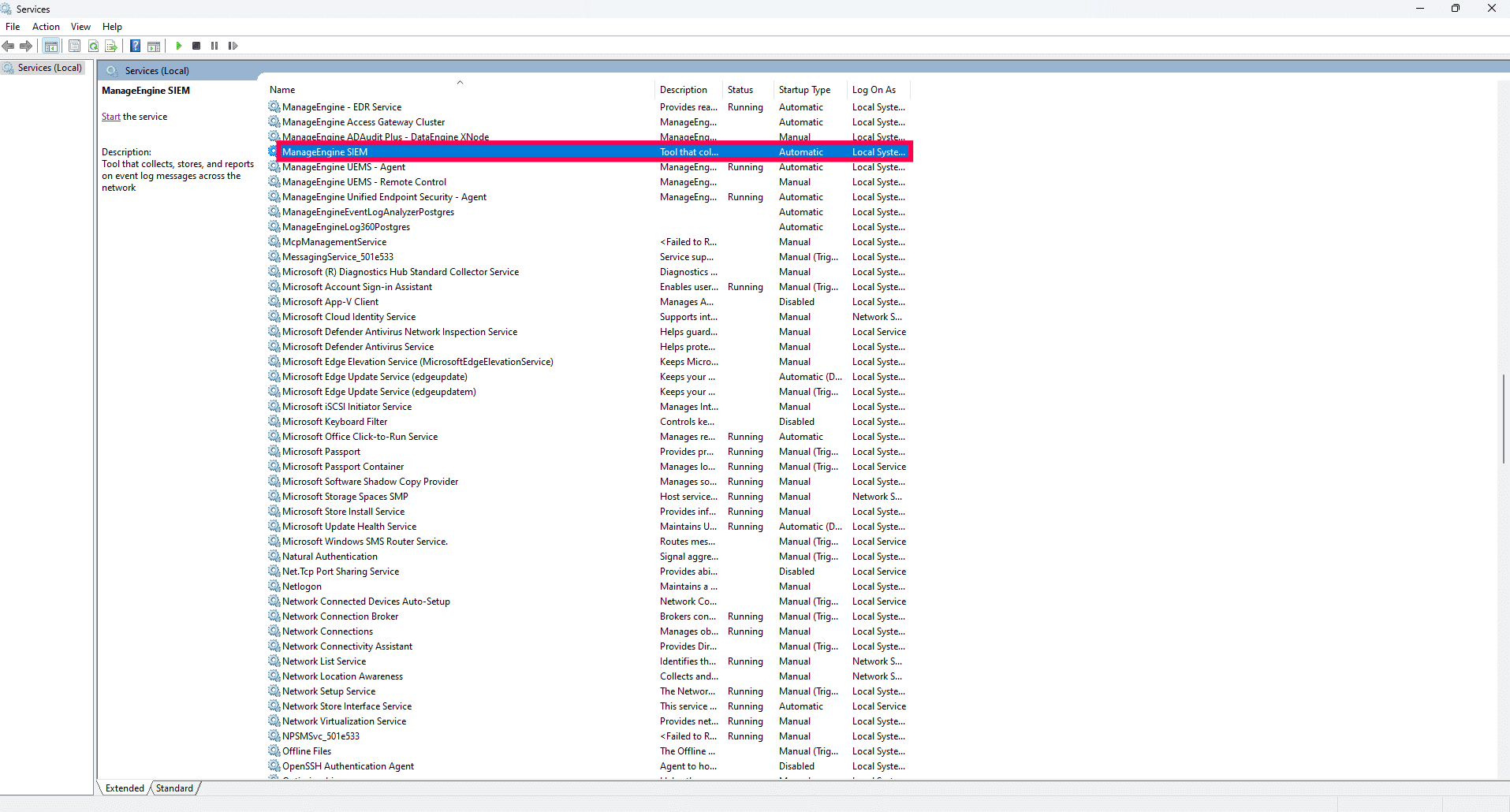Screen dimensions: 1510x812
Task: Select Network List Service row
Action: click(x=589, y=661)
